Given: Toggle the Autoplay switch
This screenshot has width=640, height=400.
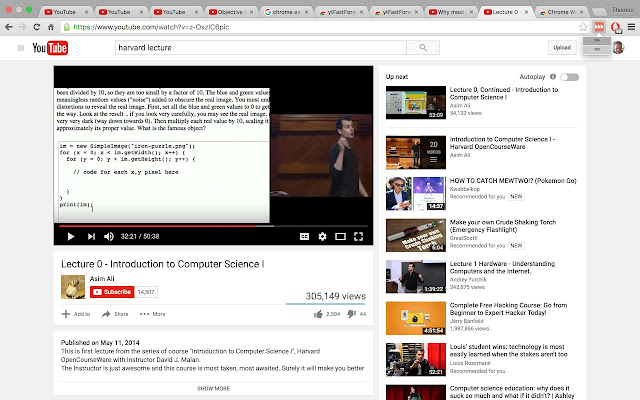Looking at the screenshot, I should click(x=569, y=77).
